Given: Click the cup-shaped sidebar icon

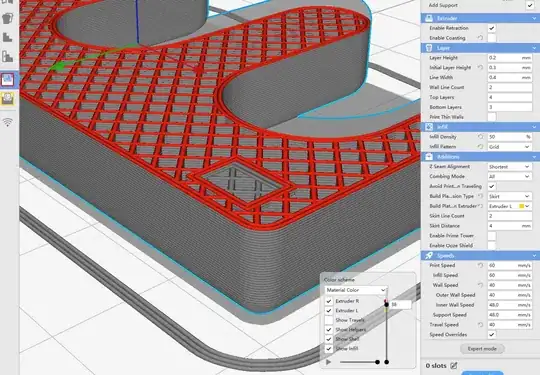Looking at the screenshot, I should tap(7, 18).
